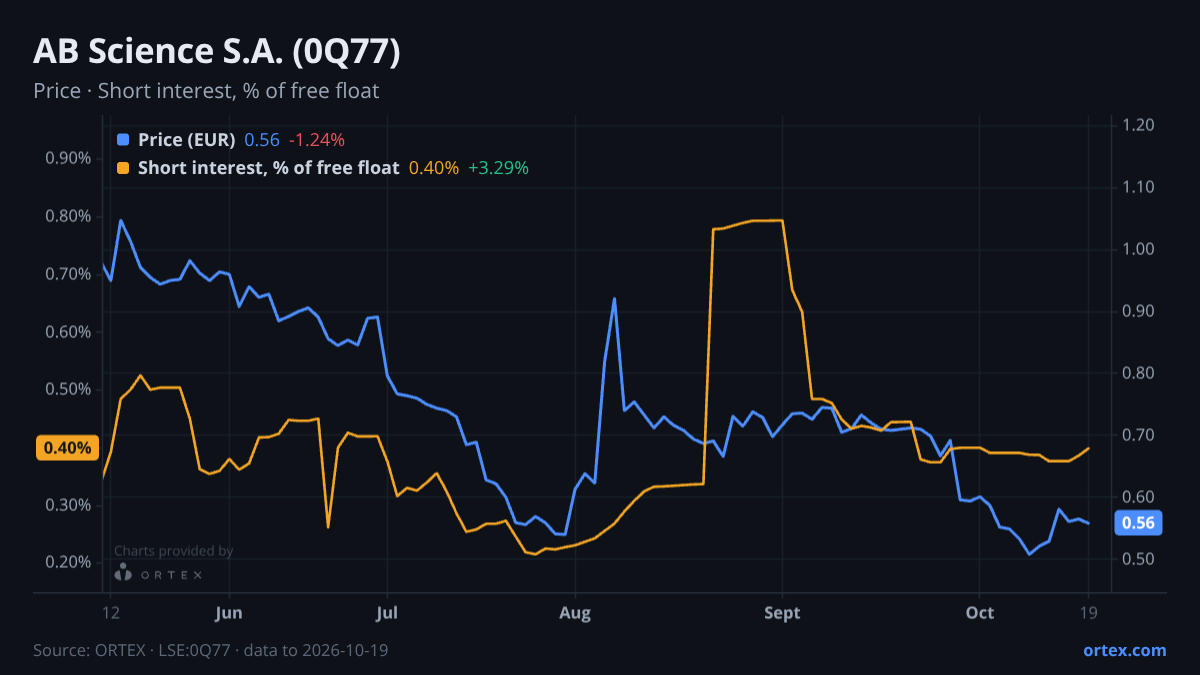The image size is (1200, 675).
Task: Click the Aug x-axis label
Action: point(574,613)
